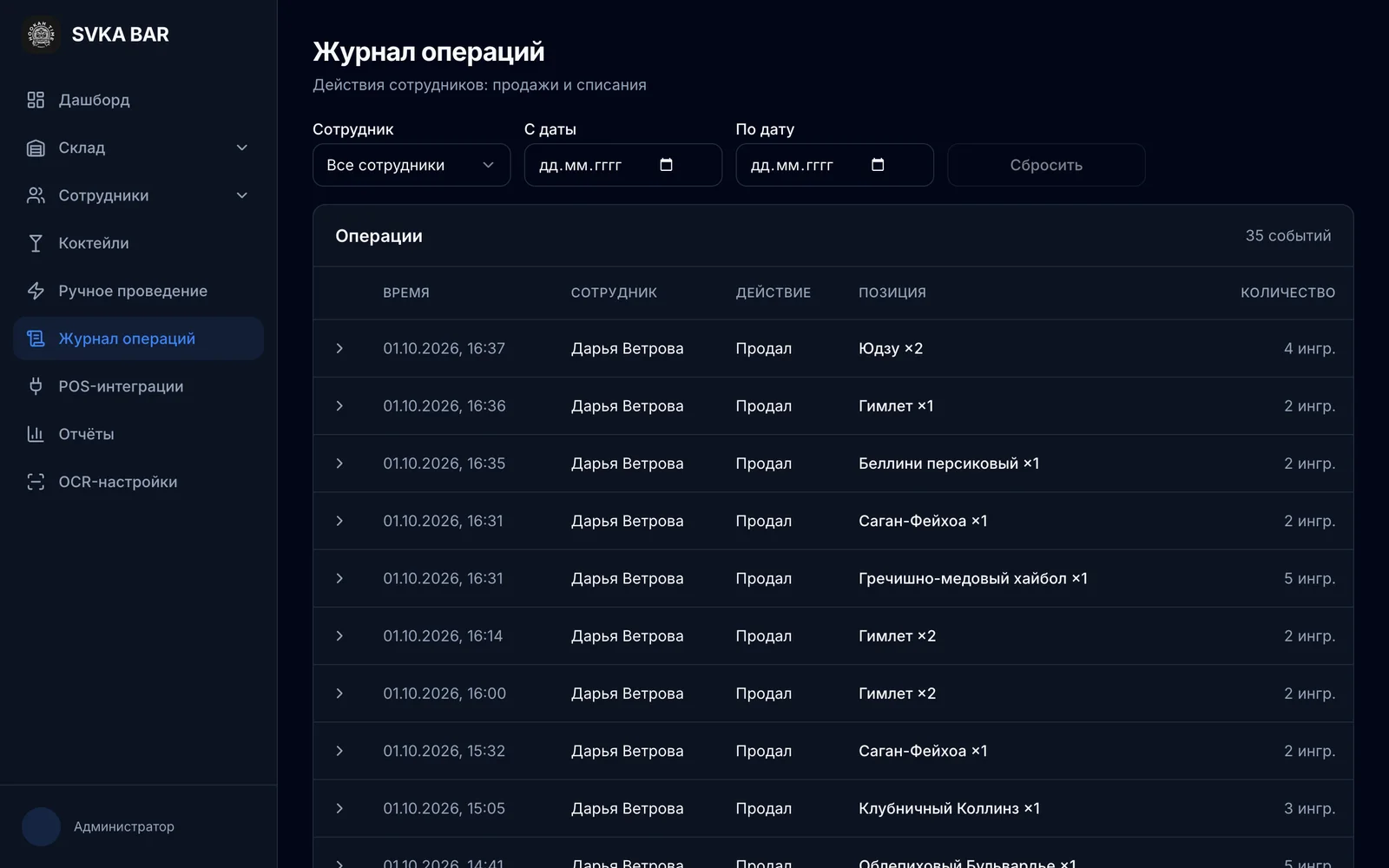The width and height of the screenshot is (1389, 868).
Task: Click the Отчёты bar chart icon
Action: pyautogui.click(x=36, y=434)
